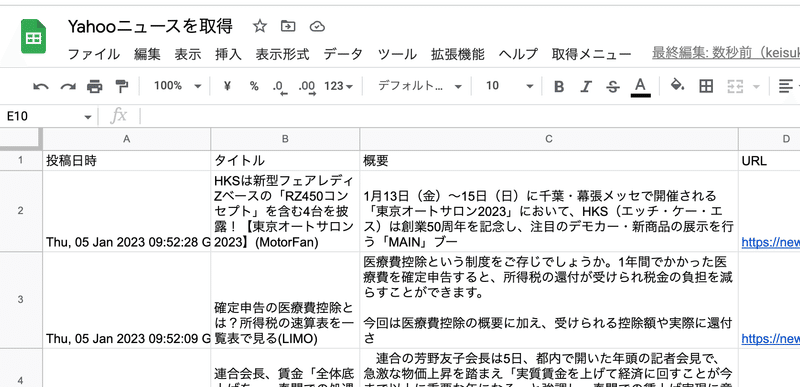Open the ツール menu
Viewport: 800px width, 387px height.
coord(397,54)
